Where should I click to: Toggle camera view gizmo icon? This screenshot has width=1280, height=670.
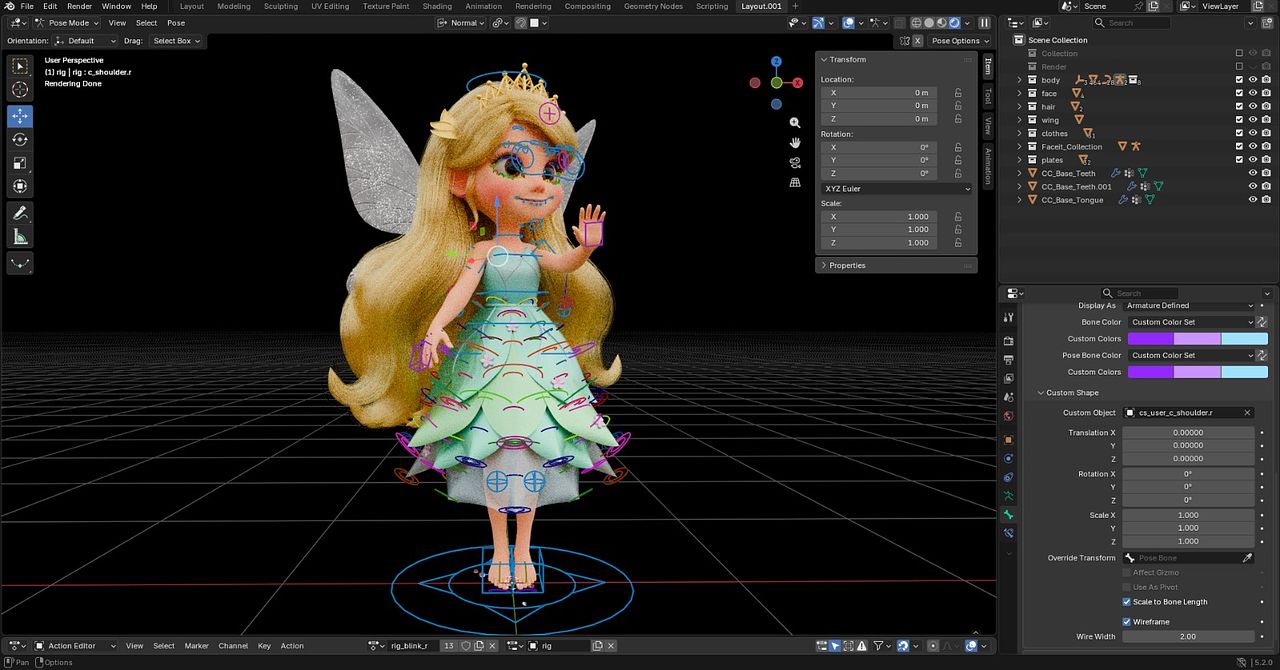[795, 162]
